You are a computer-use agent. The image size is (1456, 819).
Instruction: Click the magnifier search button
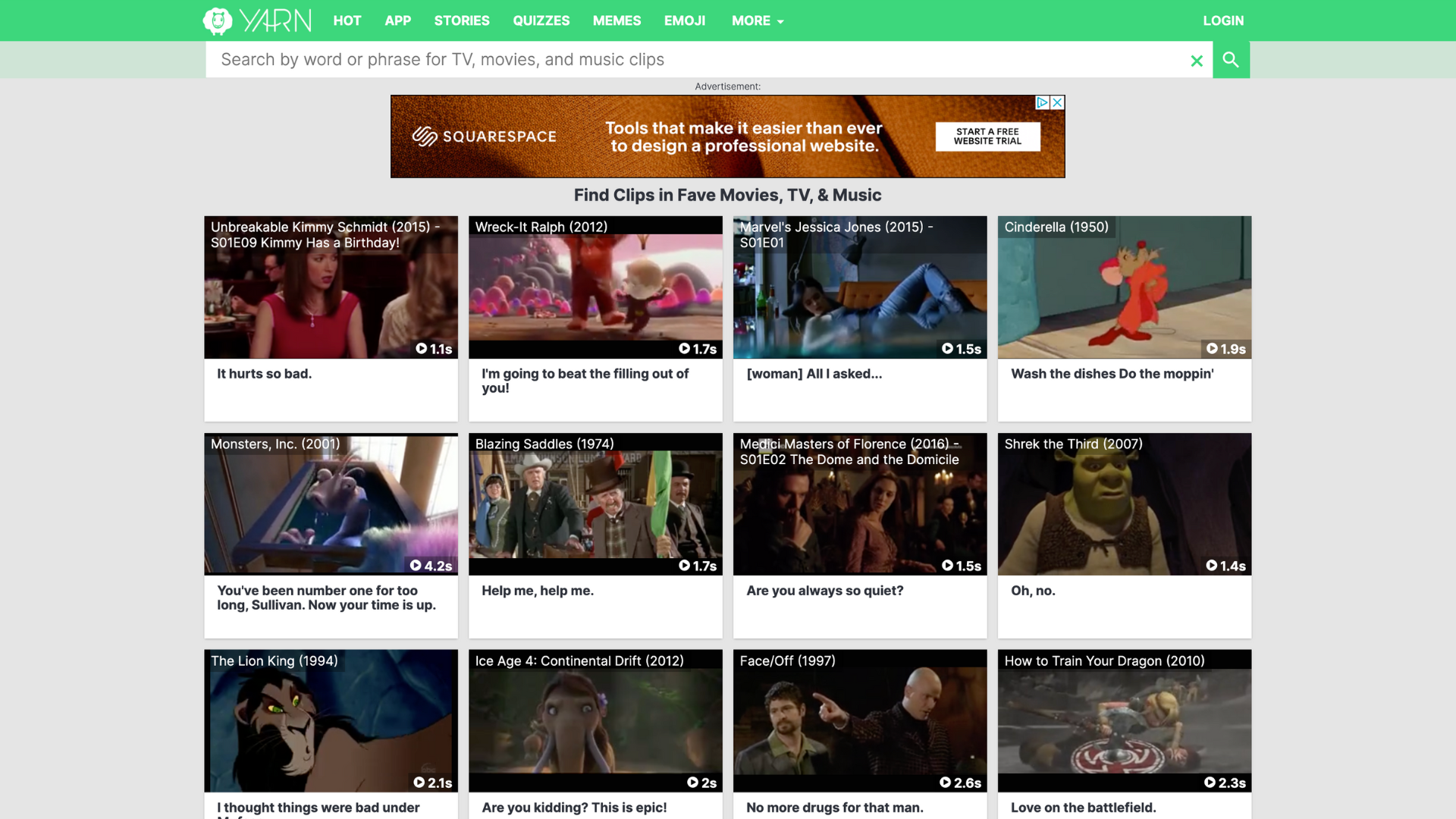pyautogui.click(x=1231, y=60)
